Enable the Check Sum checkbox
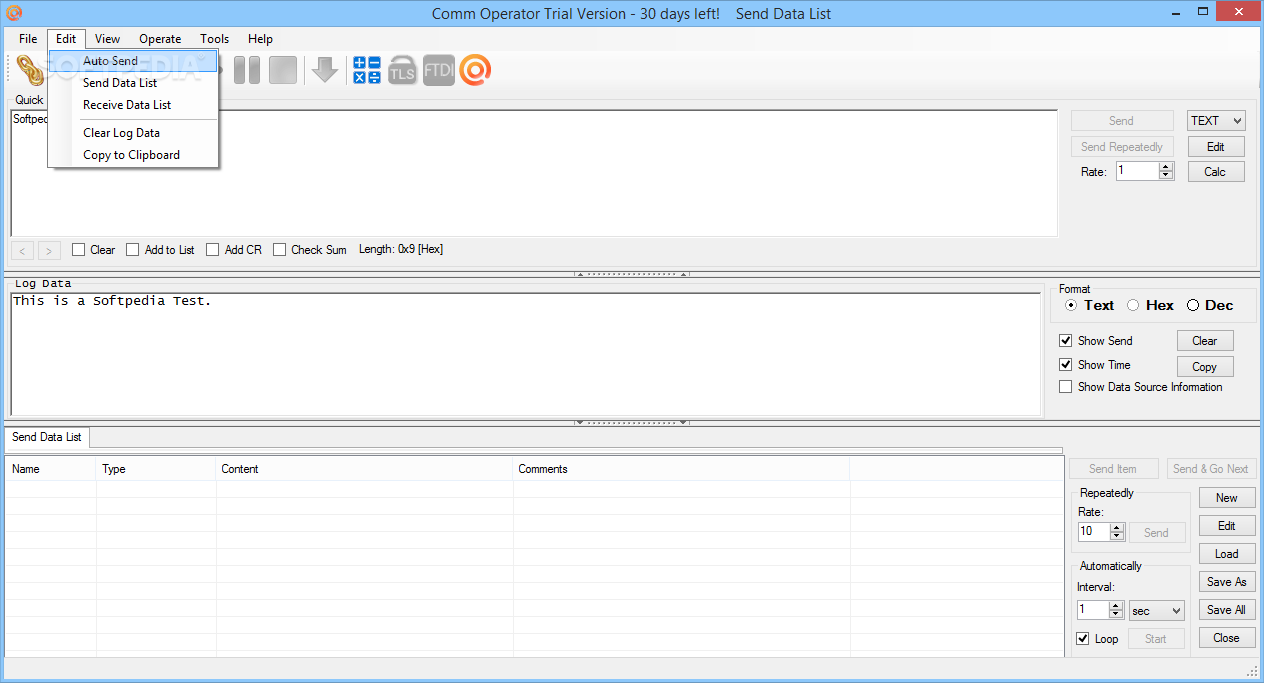 click(x=280, y=250)
